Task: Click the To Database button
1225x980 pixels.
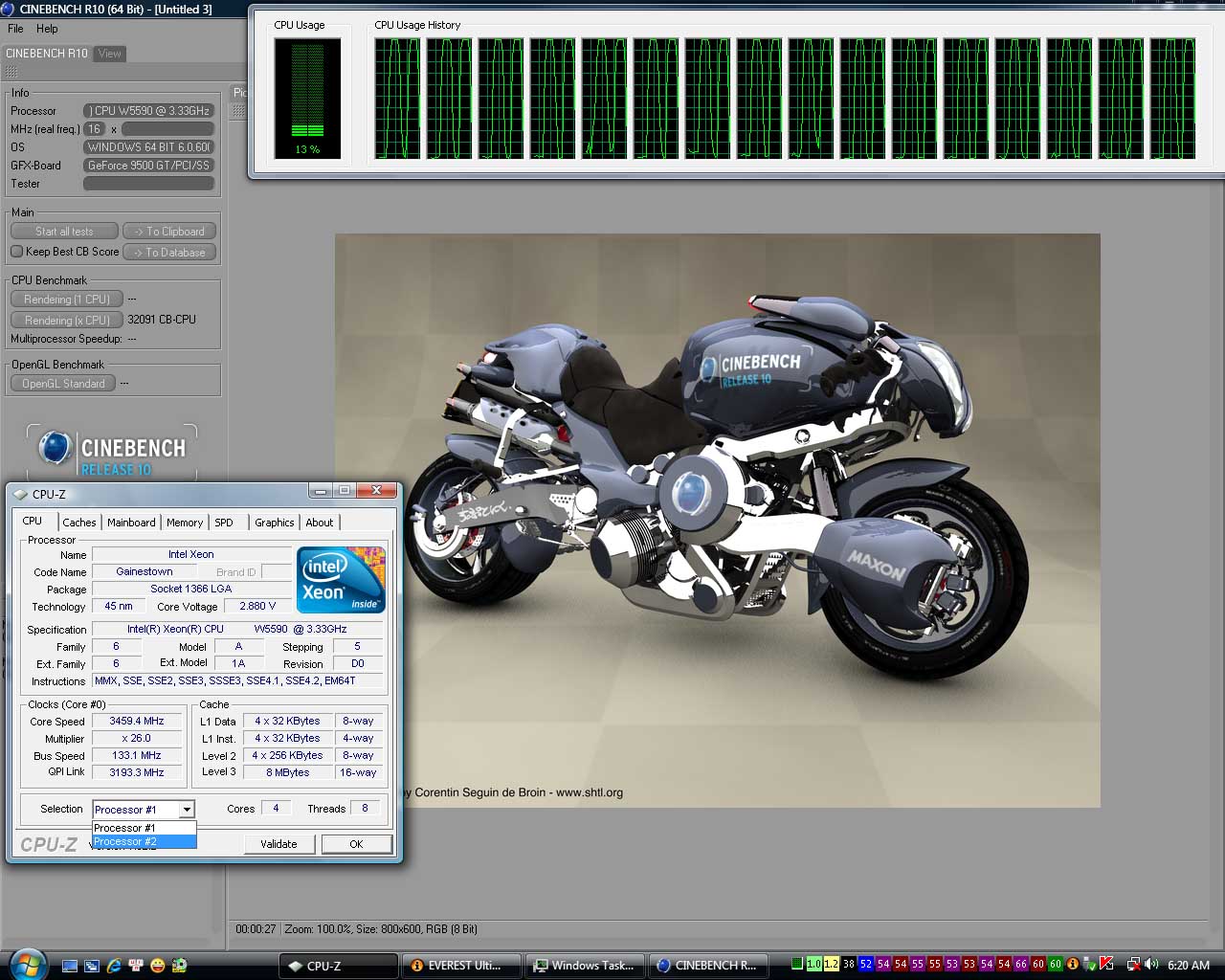Action: (x=169, y=253)
